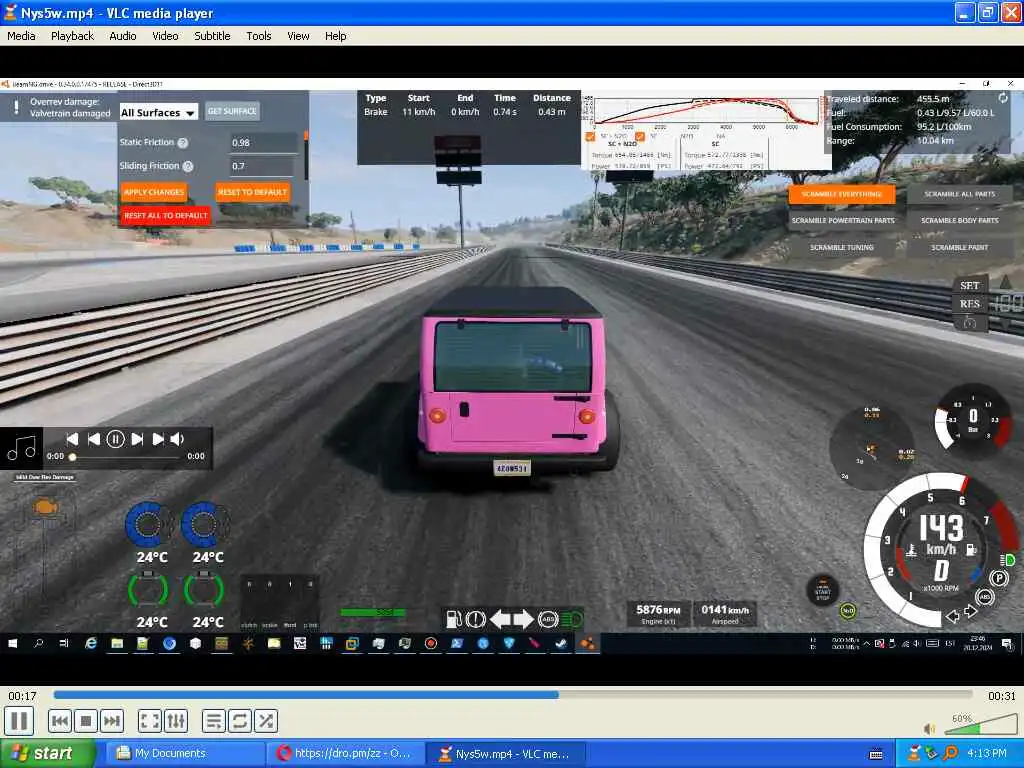Screen dimensions: 1024x768
Task: Open the Help menu
Action: tap(336, 36)
